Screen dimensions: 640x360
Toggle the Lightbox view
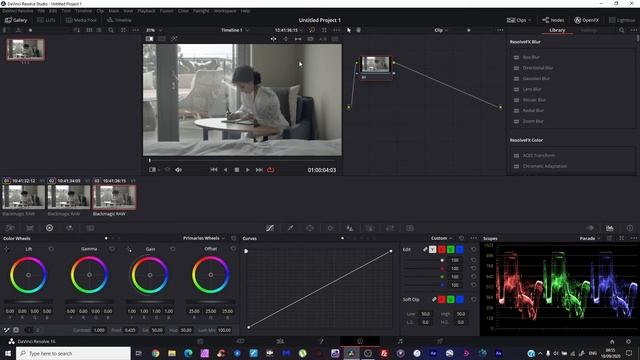(x=622, y=20)
